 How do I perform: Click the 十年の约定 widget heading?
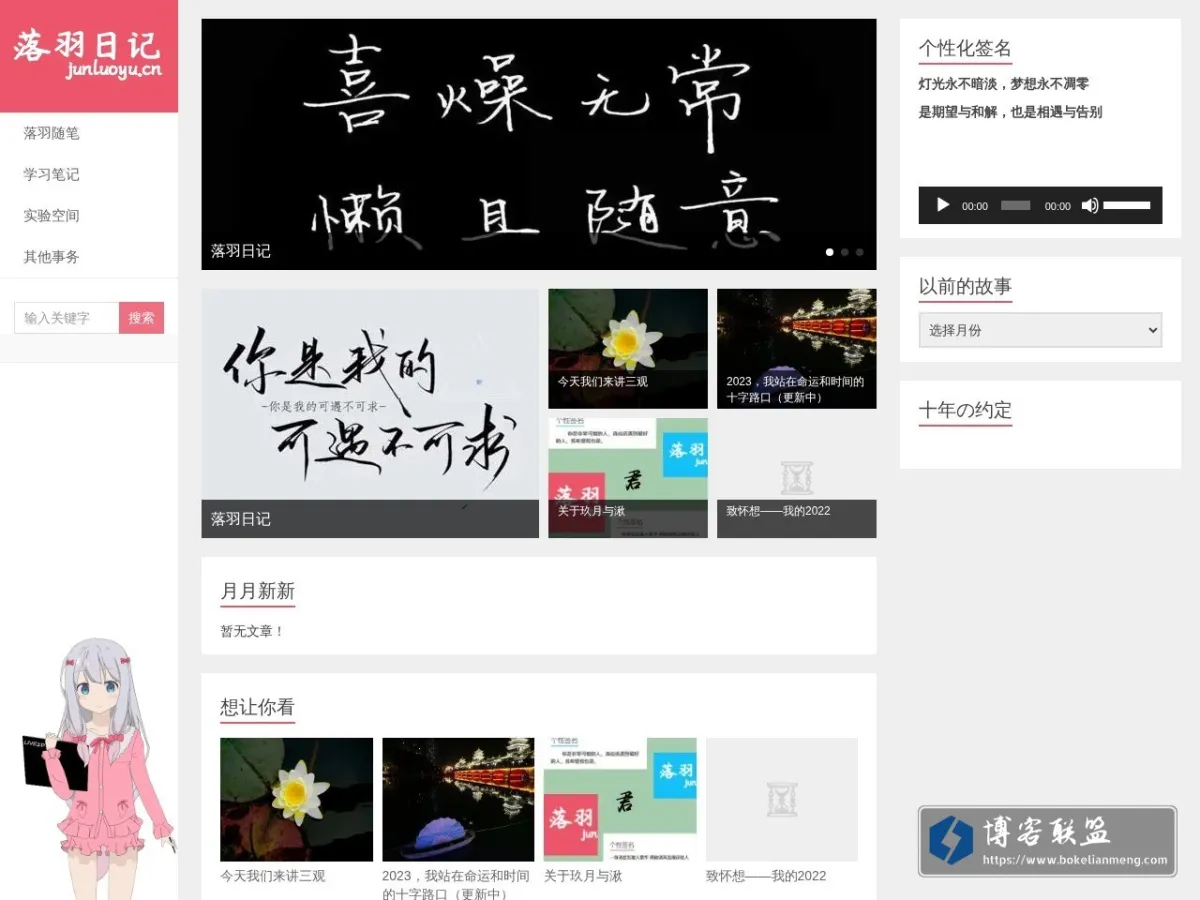965,410
